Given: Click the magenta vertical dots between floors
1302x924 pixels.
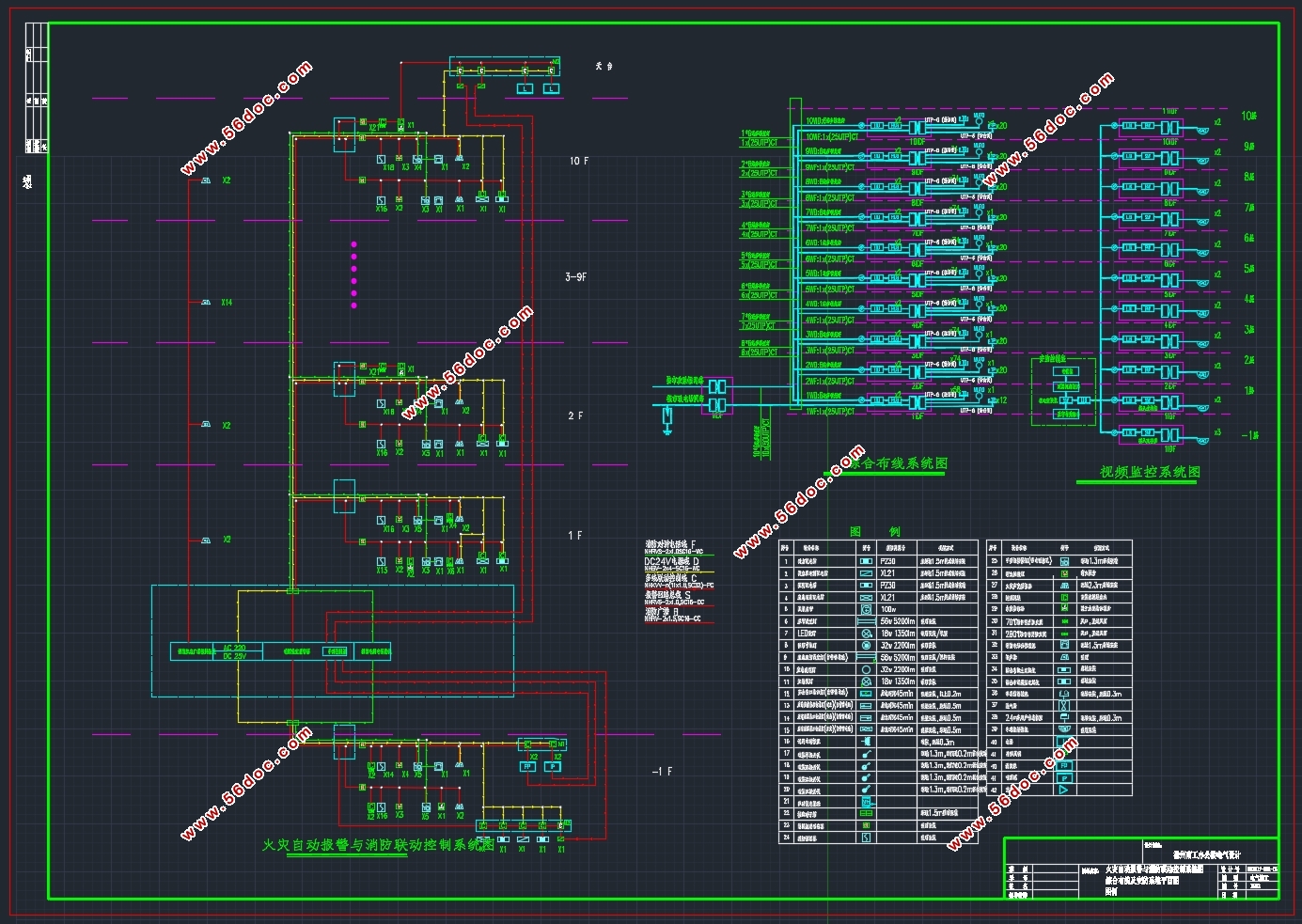Looking at the screenshot, I should pos(354,274).
